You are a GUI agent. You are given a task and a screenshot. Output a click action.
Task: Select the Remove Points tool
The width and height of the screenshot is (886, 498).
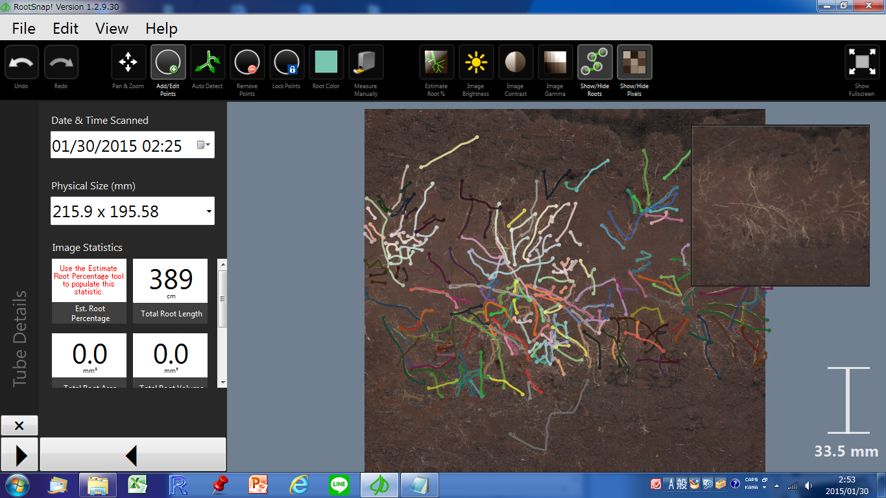click(x=247, y=63)
